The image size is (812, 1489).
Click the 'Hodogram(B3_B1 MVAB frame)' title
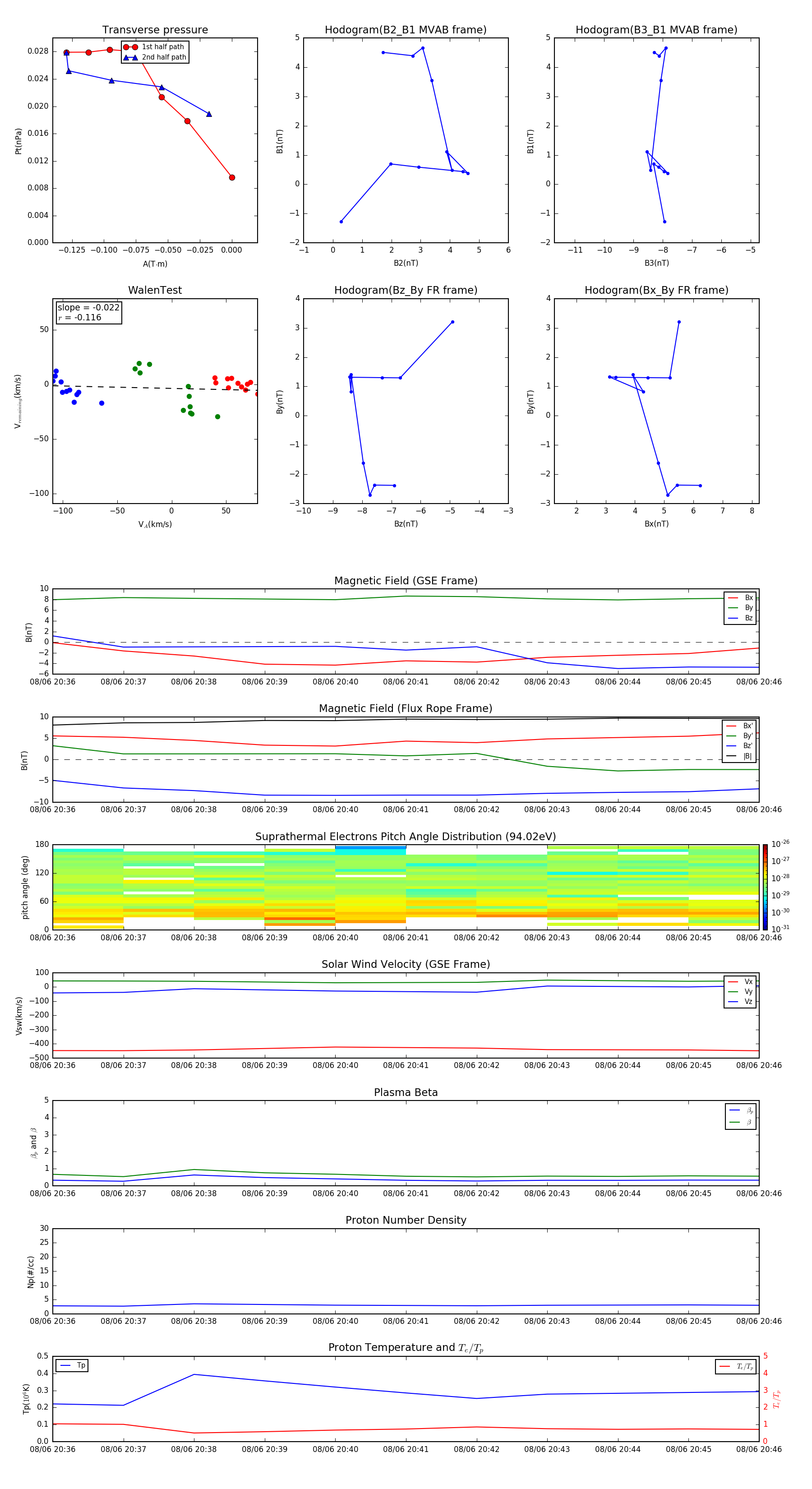pyautogui.click(x=656, y=30)
